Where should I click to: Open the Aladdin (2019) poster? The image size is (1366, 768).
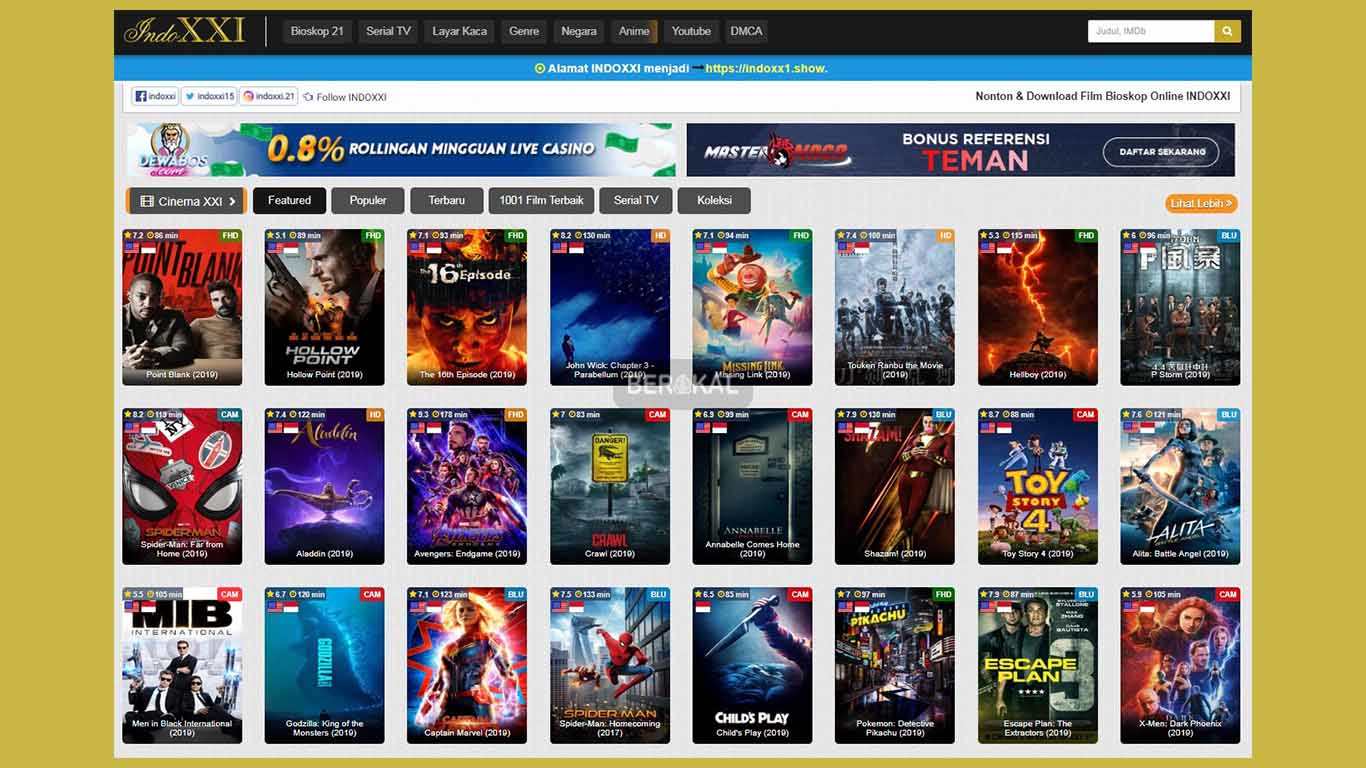tap(324, 486)
